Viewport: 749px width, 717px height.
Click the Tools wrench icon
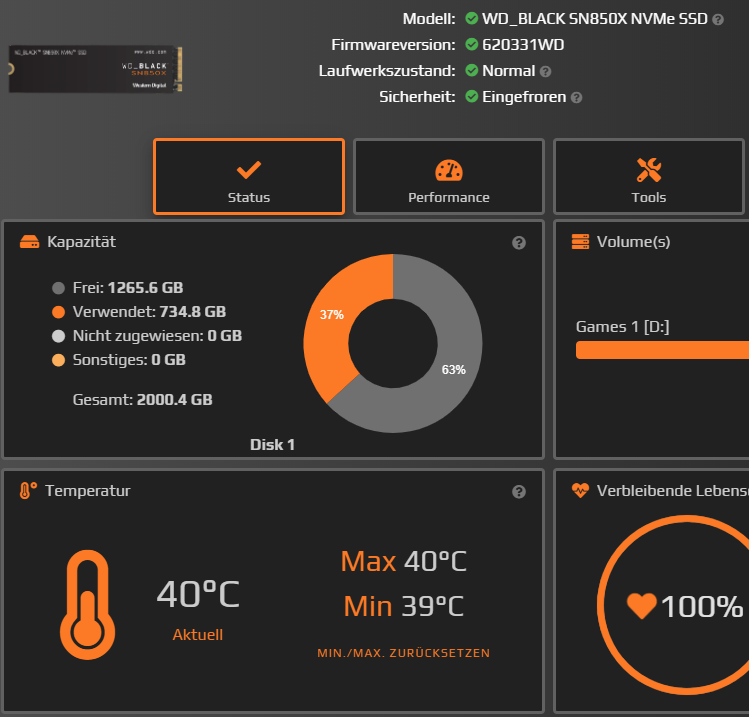point(649,170)
